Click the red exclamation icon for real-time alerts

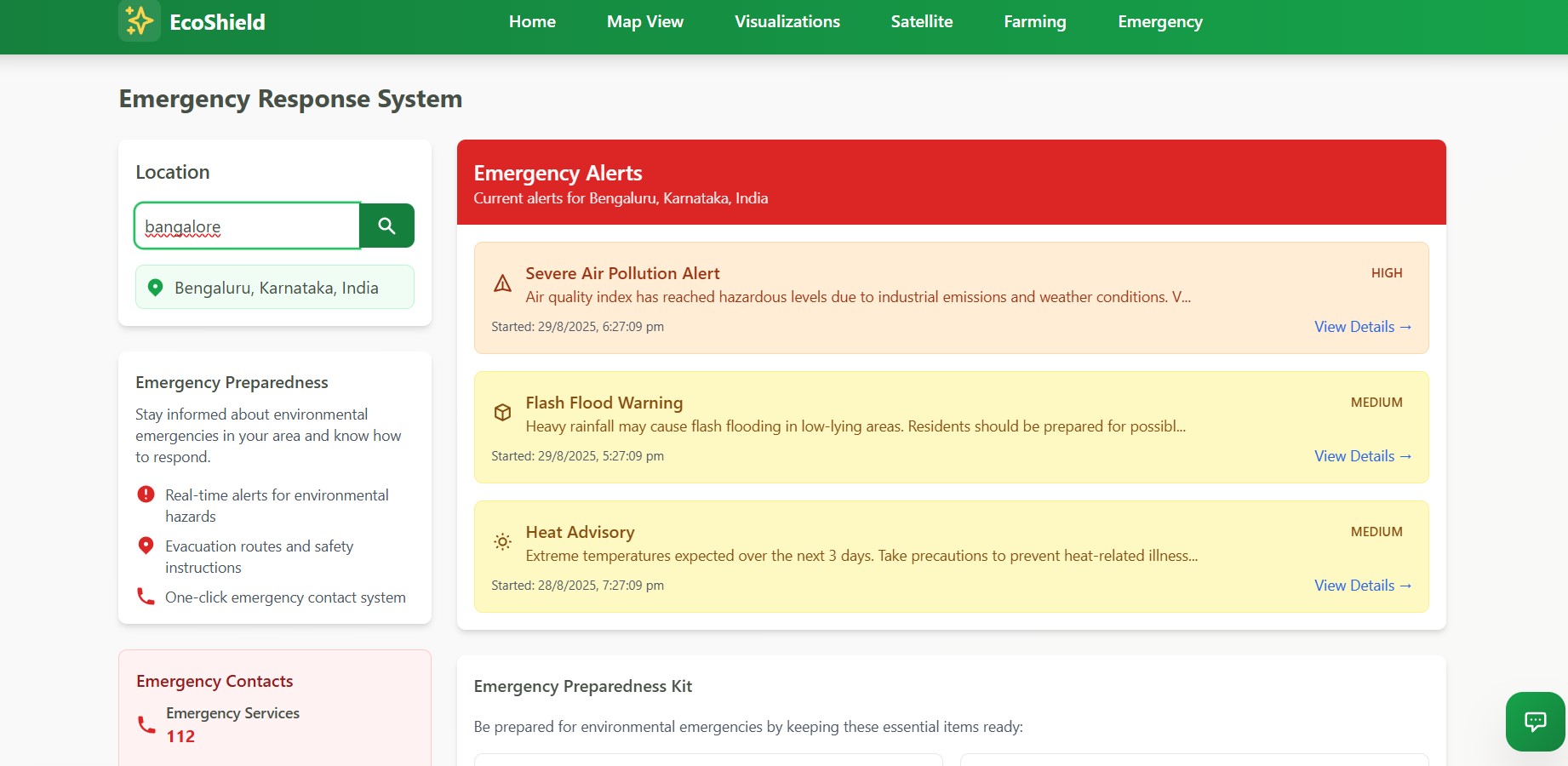(146, 494)
